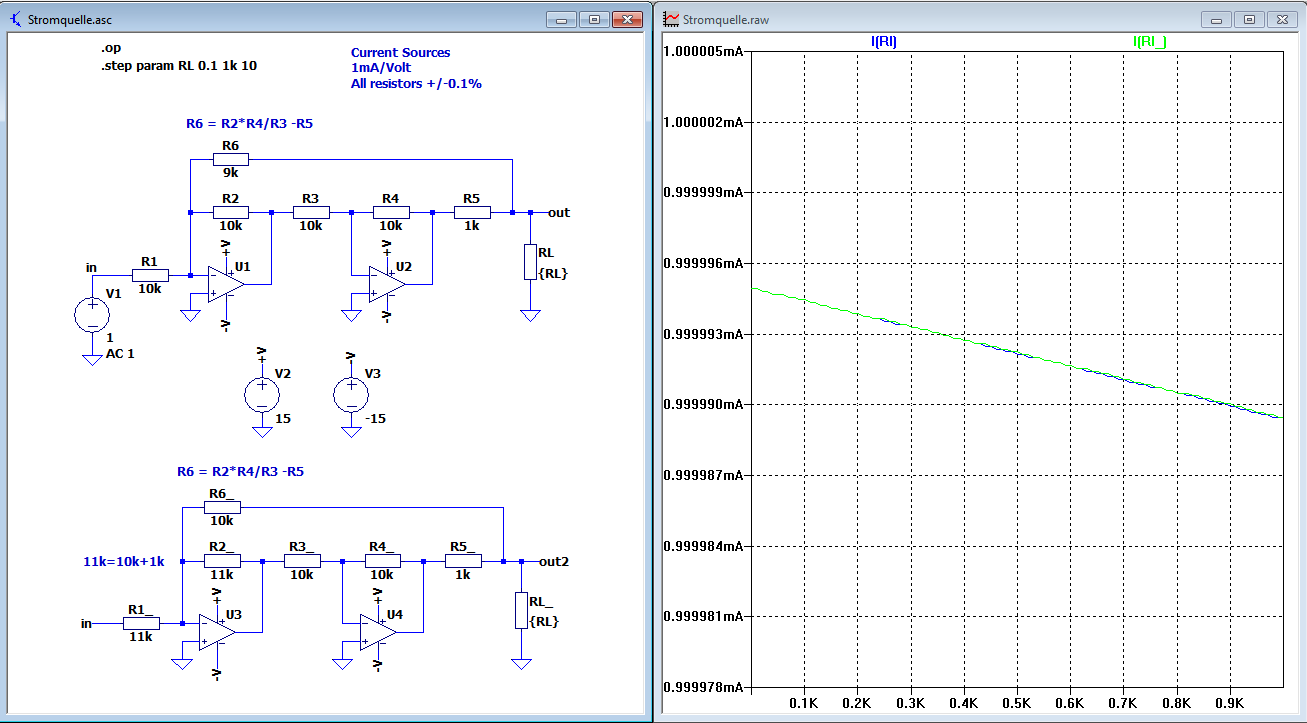Click the '-15' value of V3

(x=374, y=418)
